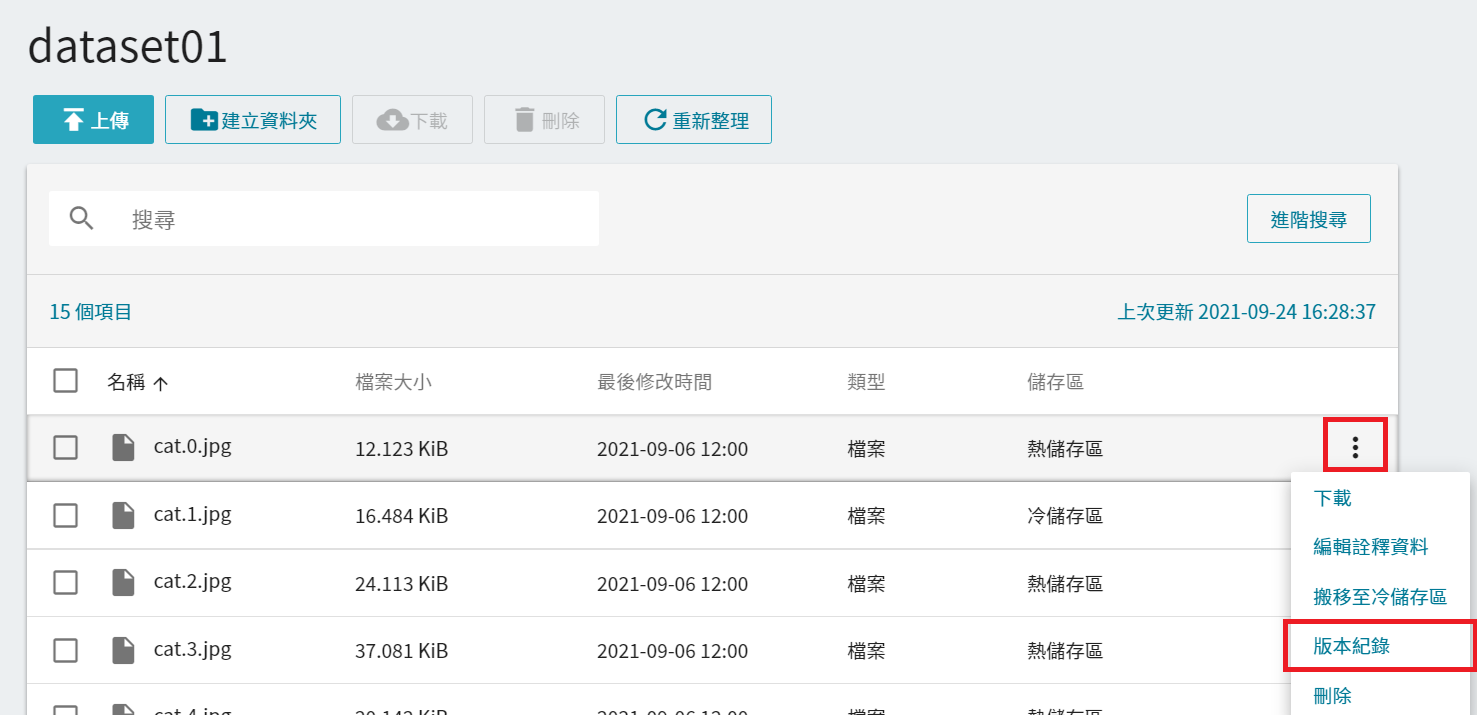Choose 下載 from the context menu
1477x715 pixels.
[x=1332, y=498]
